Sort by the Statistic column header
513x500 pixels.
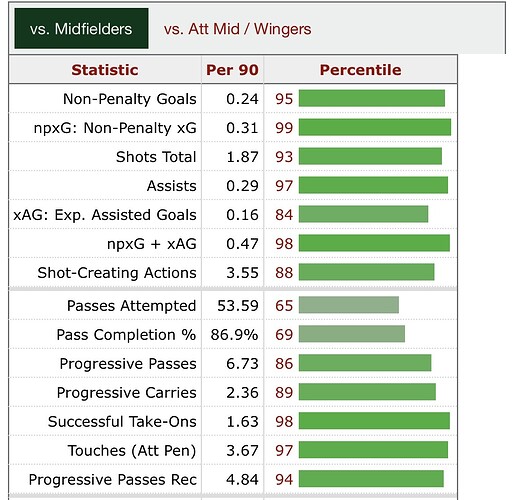[x=105, y=70]
